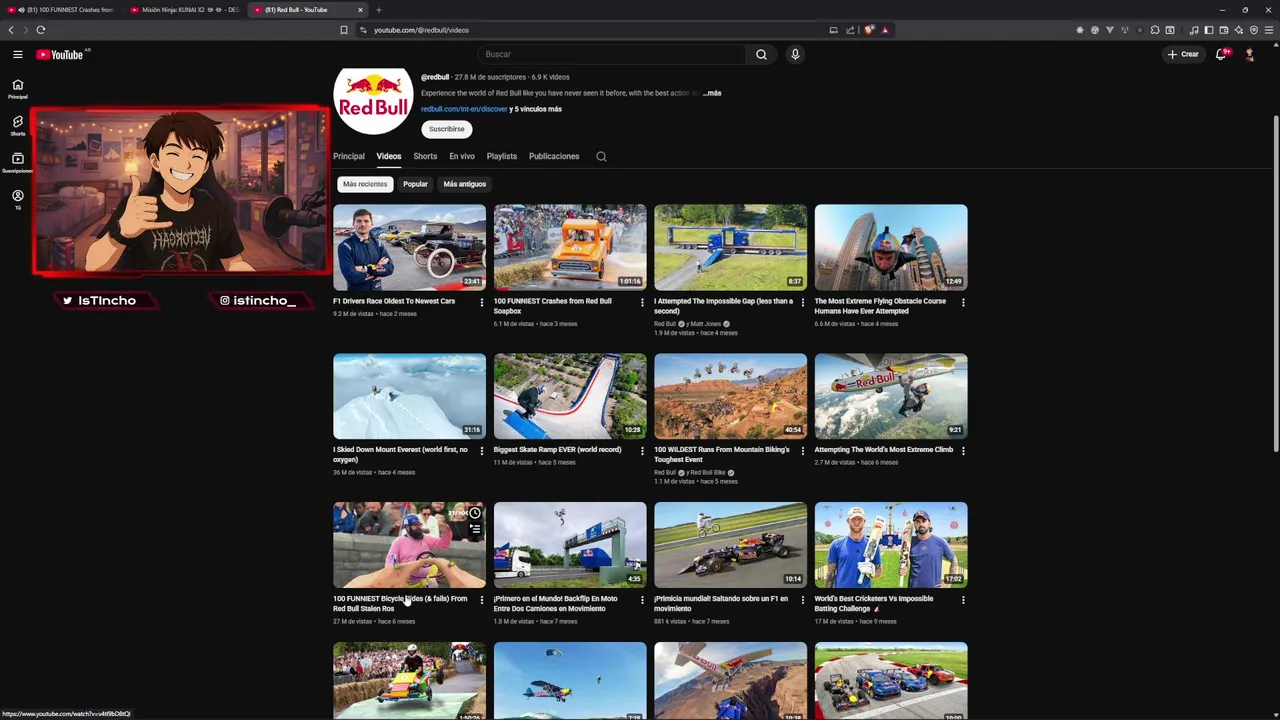Click the YouTube logo
The width and height of the screenshot is (1280, 720).
60,54
